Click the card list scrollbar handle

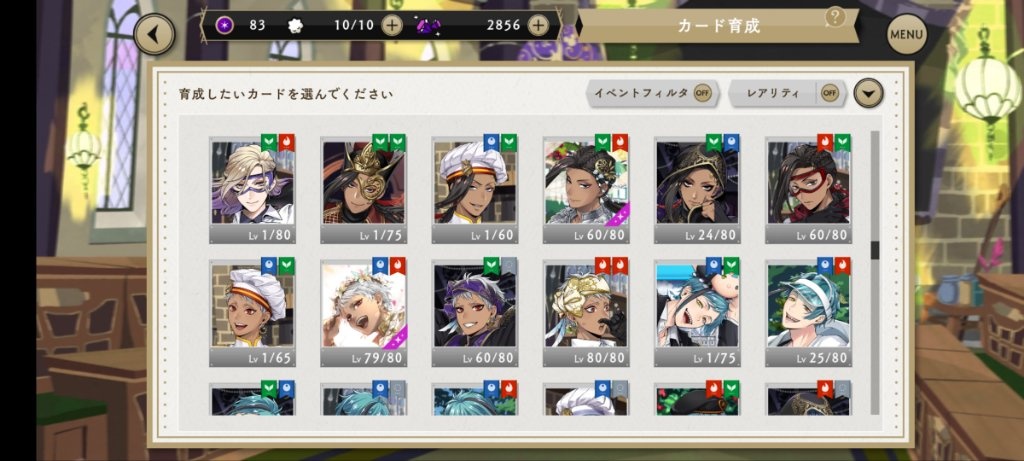click(x=875, y=249)
